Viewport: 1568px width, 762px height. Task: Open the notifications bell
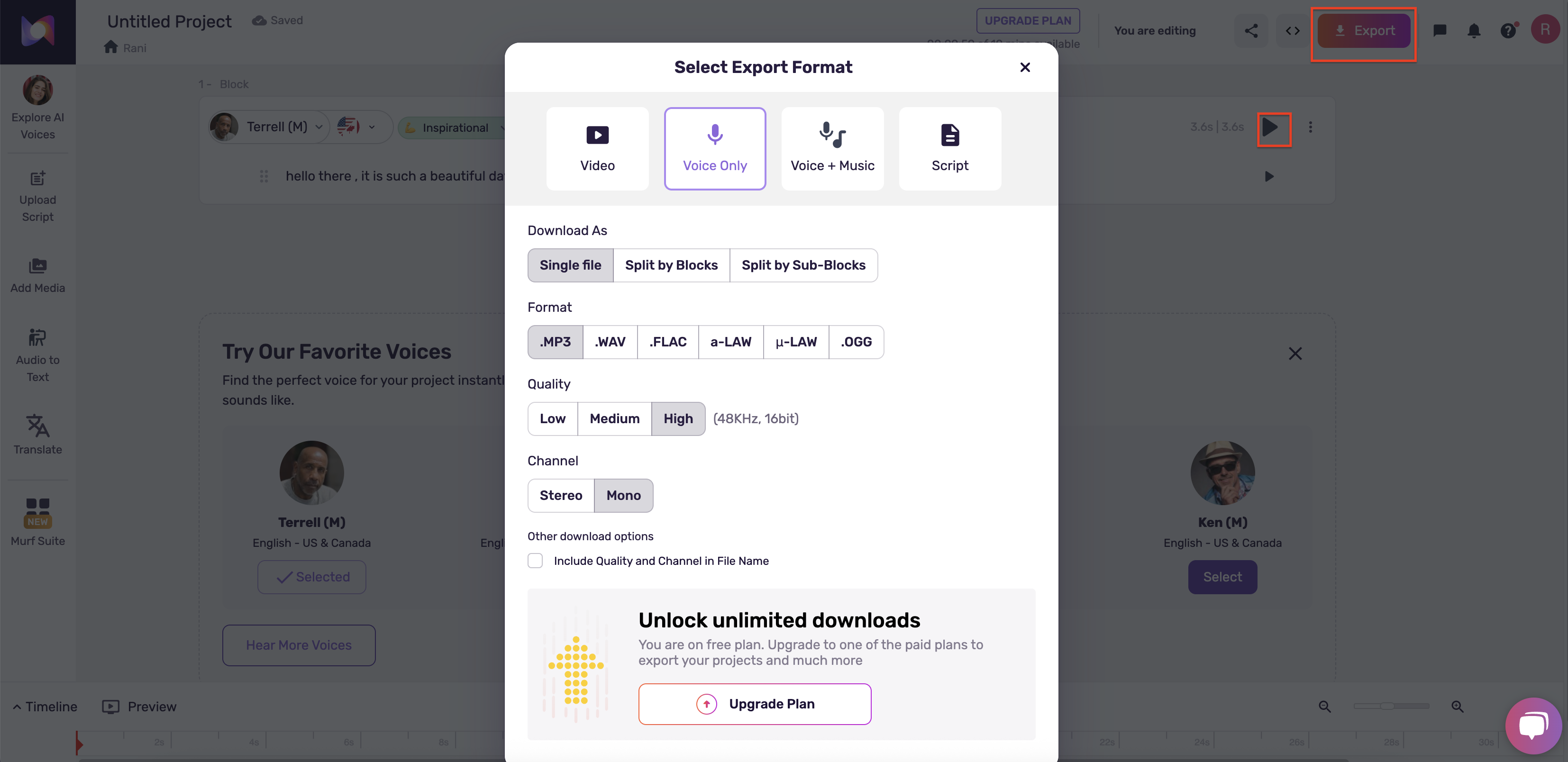1474,30
